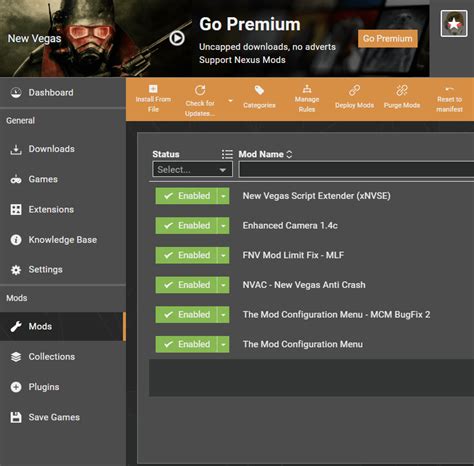Click the Support Nexus Mods text

[242, 60]
